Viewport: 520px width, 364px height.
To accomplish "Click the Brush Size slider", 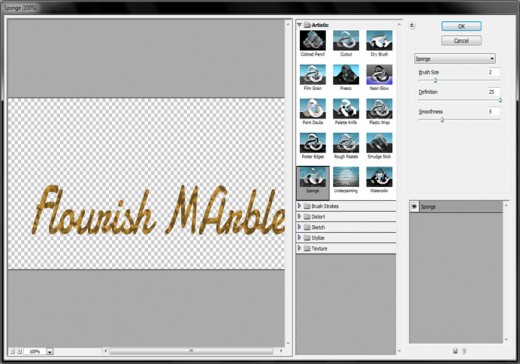I will pyautogui.click(x=459, y=80).
